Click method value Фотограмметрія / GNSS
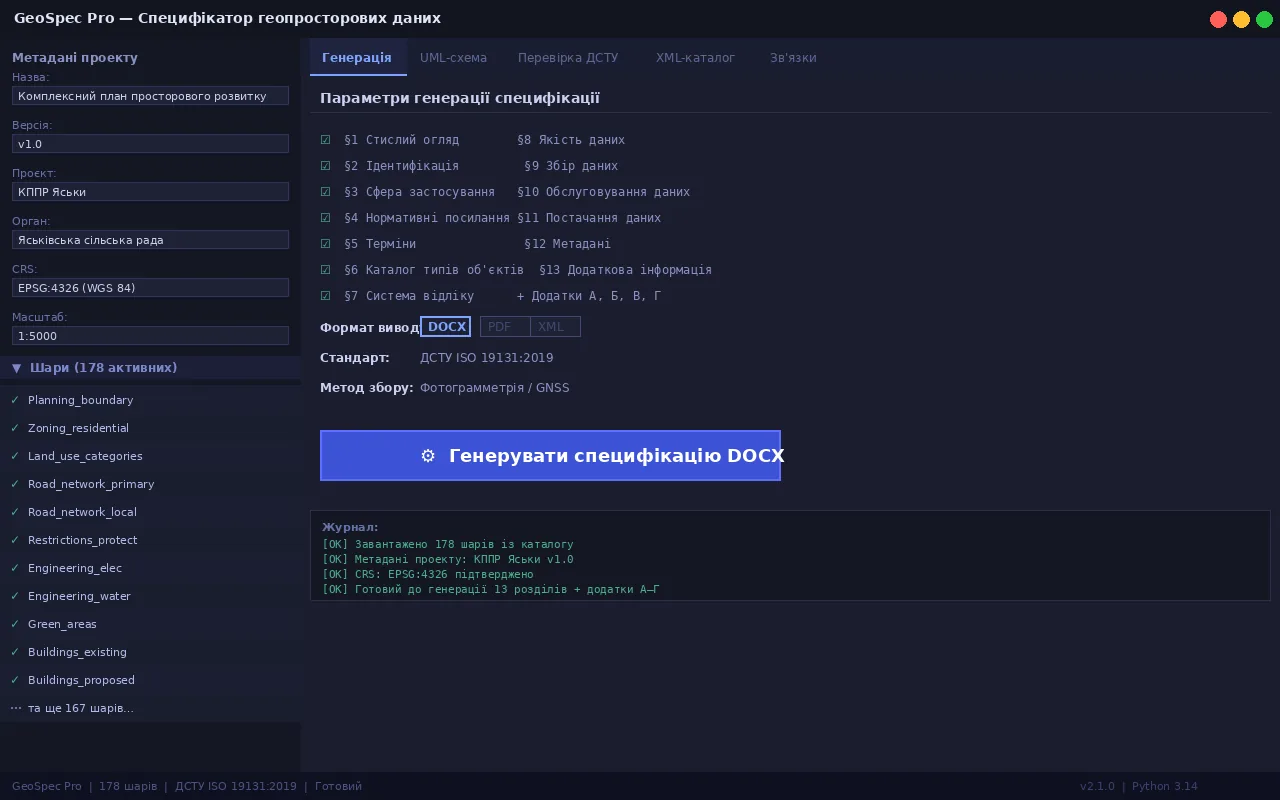This screenshot has height=800, width=1280. tap(495, 388)
